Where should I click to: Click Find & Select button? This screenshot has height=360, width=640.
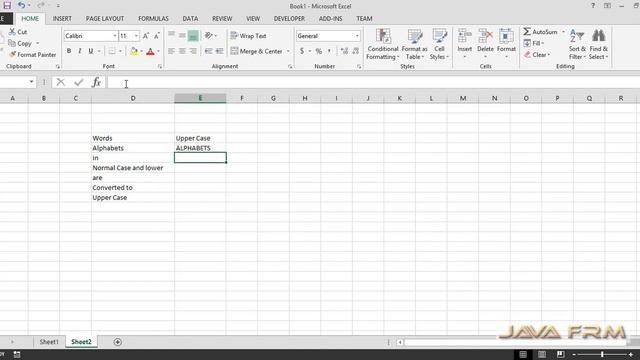[598, 44]
